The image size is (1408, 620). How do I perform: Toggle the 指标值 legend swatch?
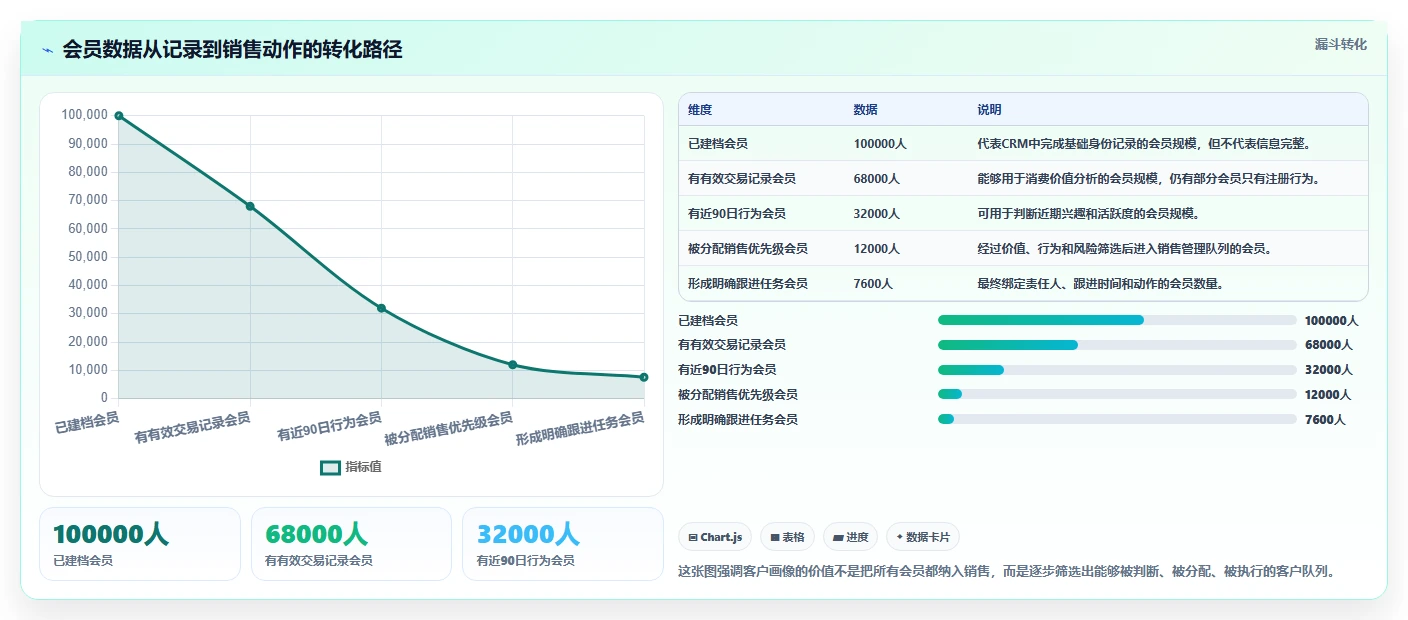point(330,467)
